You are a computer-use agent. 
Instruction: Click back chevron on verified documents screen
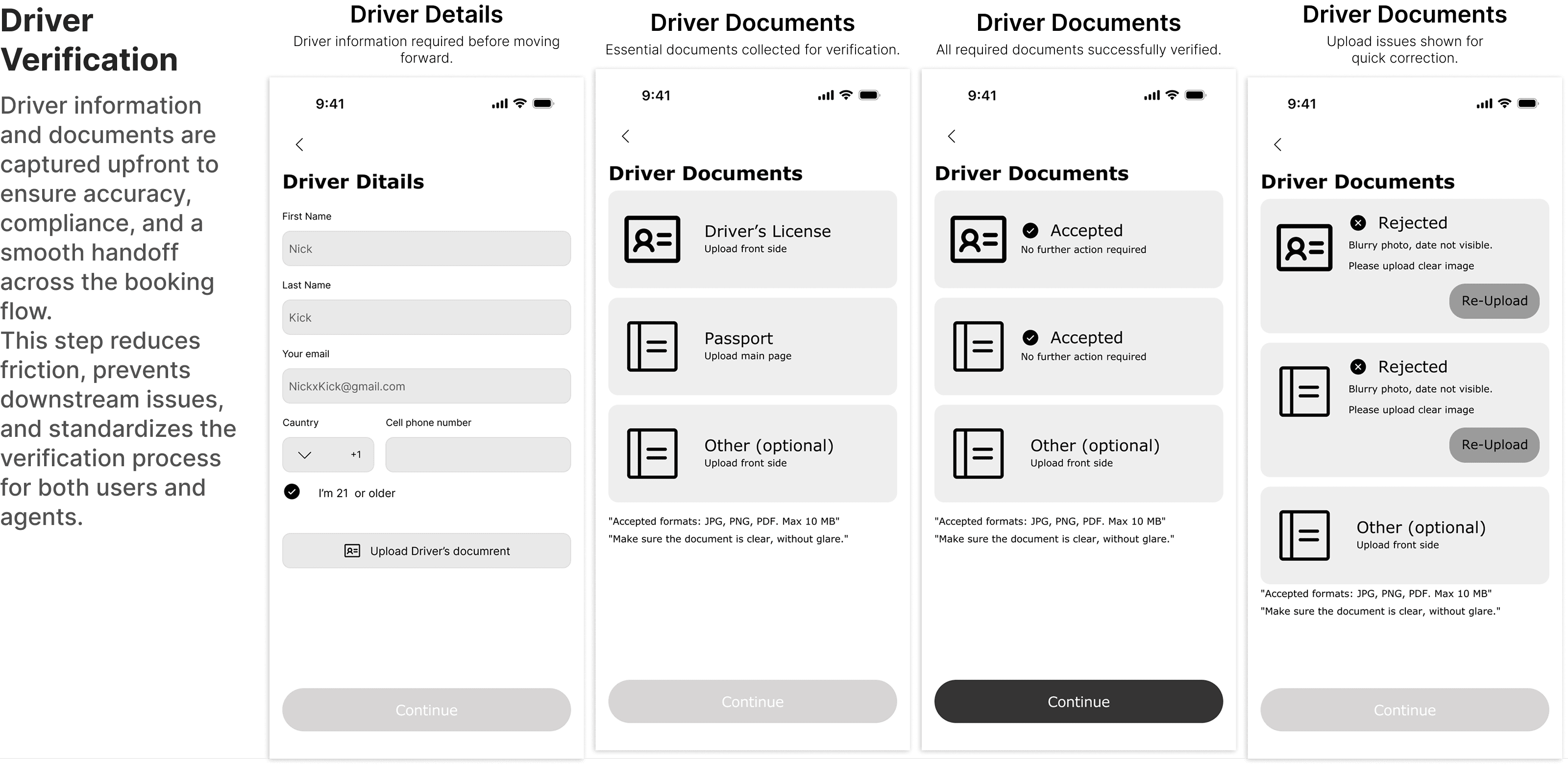(x=952, y=136)
